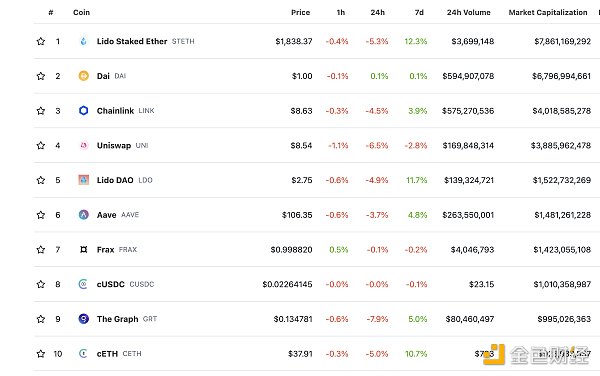Sort by 7d change column header

[419, 12]
